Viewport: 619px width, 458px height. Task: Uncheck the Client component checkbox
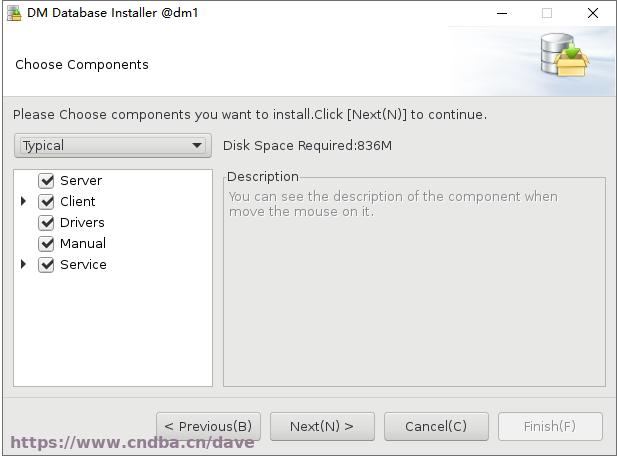coord(46,202)
